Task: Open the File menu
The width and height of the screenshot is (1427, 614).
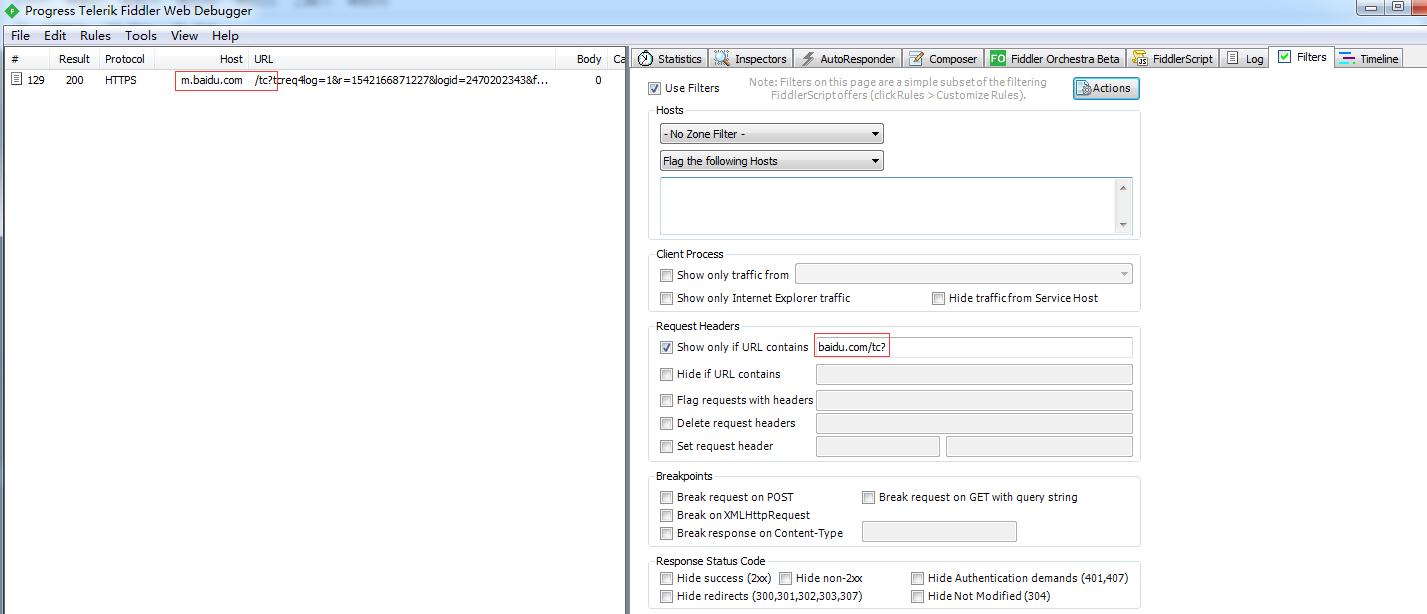Action: (20, 35)
